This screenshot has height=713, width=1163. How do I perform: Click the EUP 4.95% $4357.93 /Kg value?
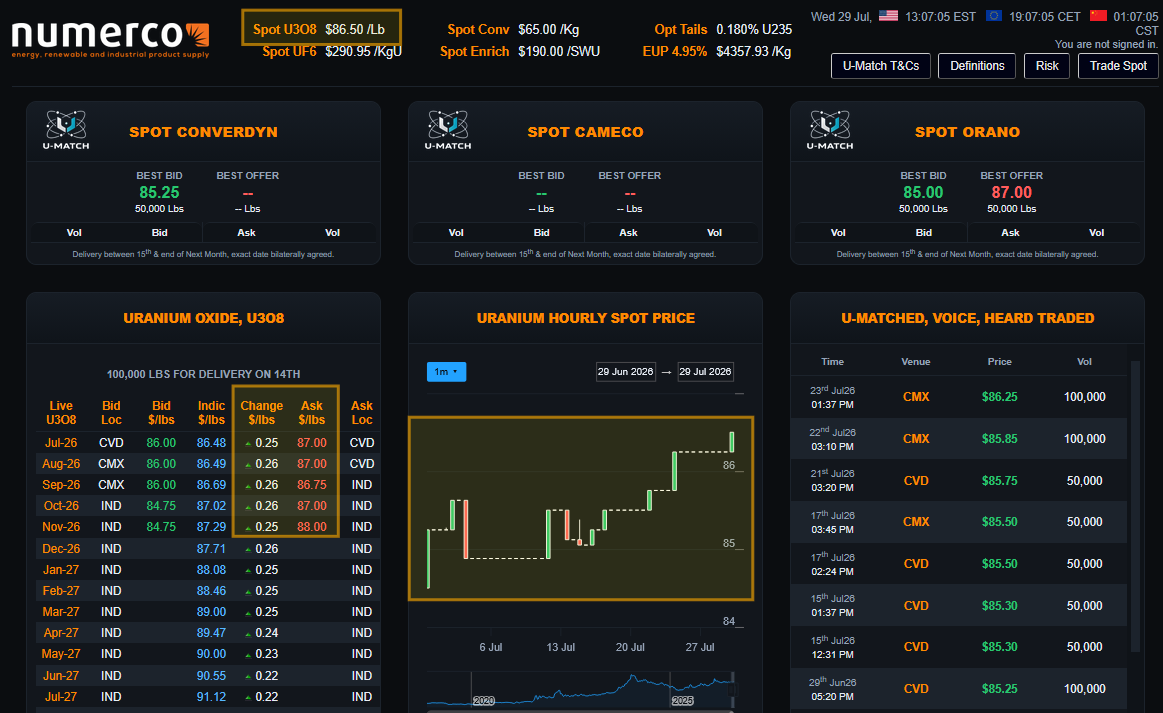[716, 51]
